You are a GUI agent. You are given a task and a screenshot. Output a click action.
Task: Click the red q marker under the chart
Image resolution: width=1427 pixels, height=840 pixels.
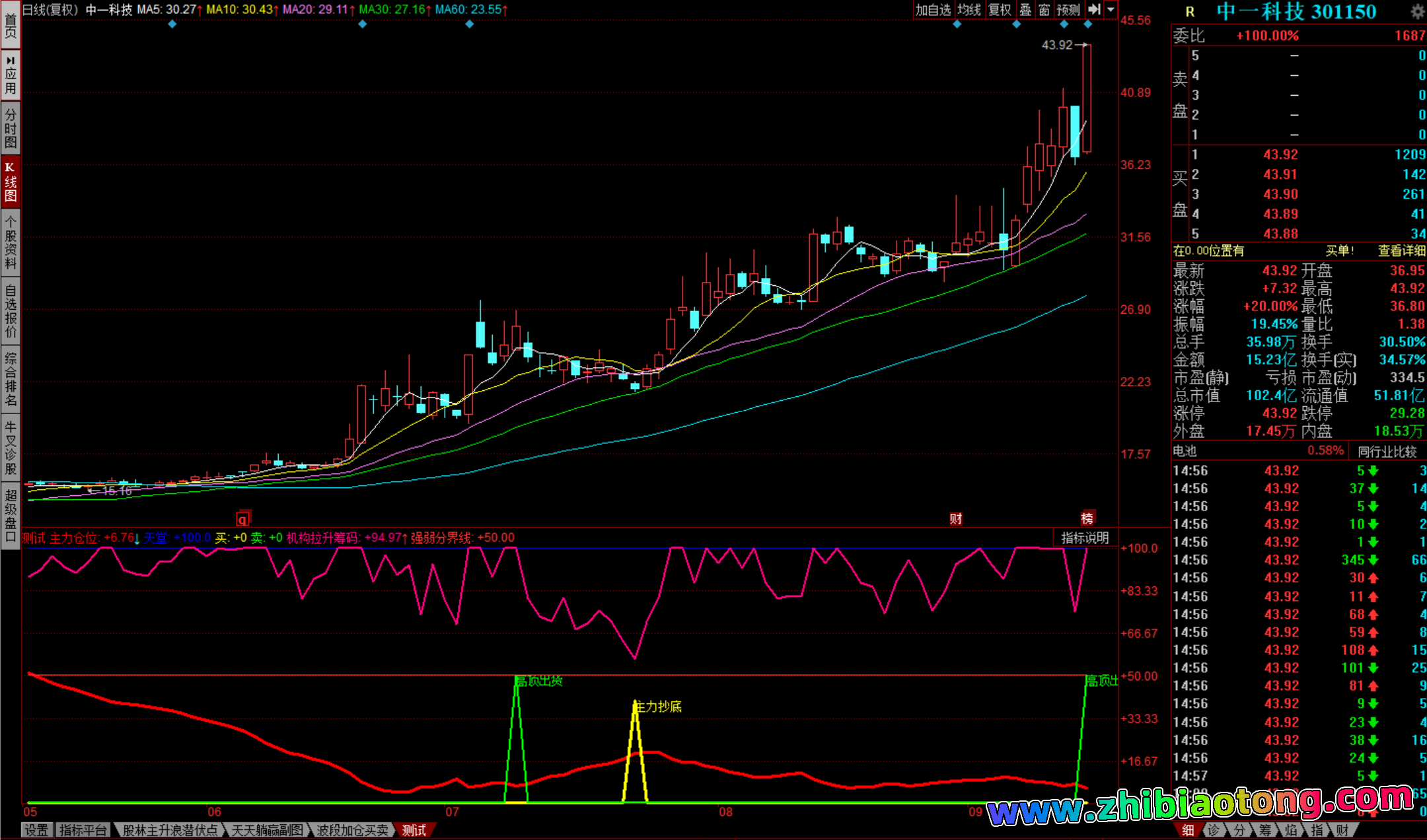[243, 518]
